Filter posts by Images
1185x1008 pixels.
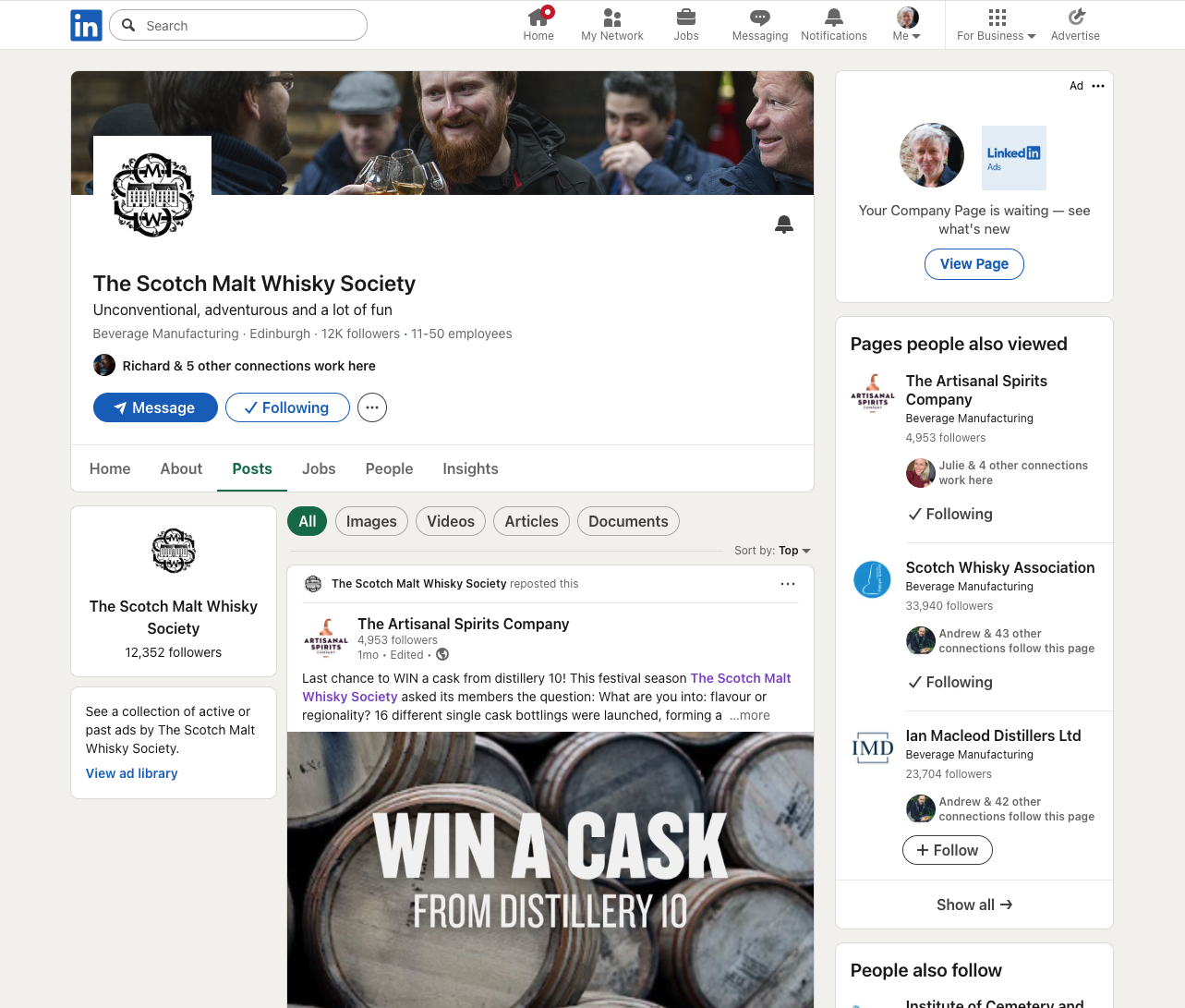click(x=371, y=521)
